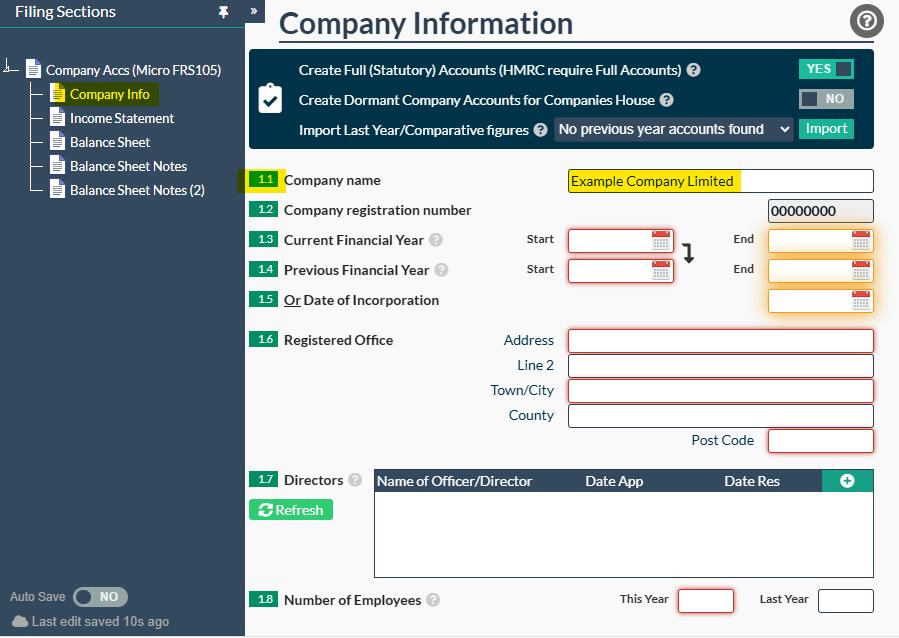
Task: Open calendar for Previous Financial Year Start
Action: click(x=661, y=271)
